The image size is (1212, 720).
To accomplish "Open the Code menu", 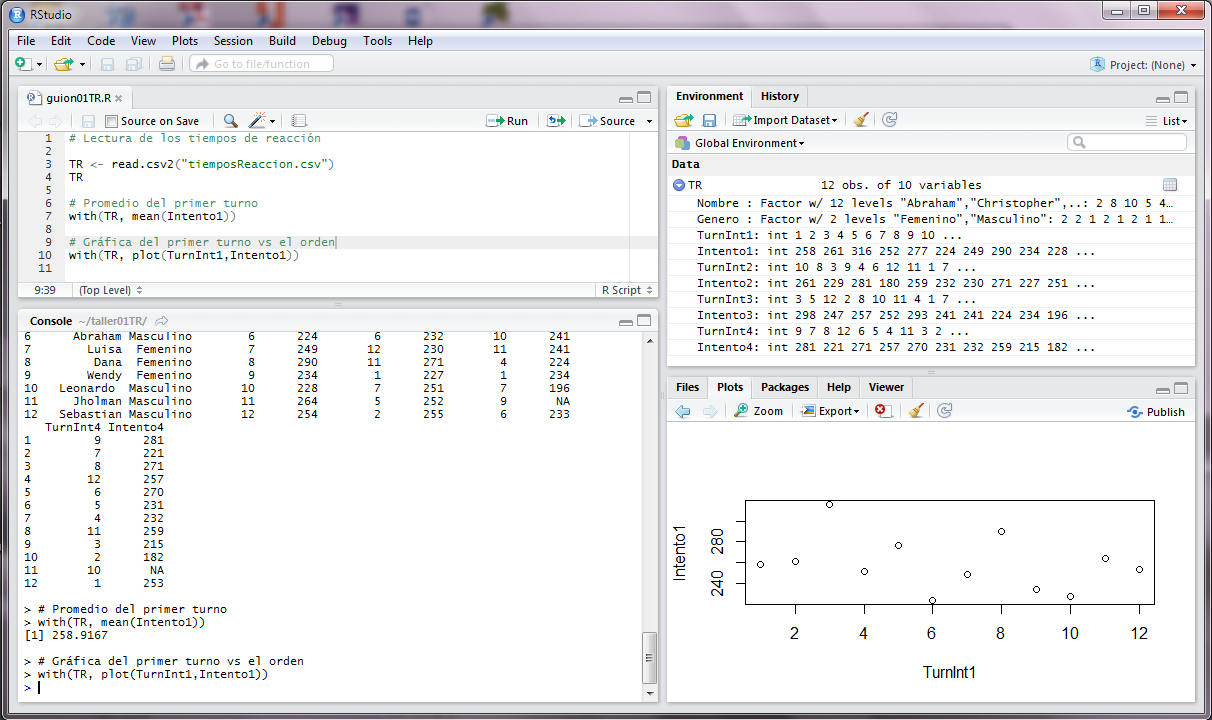I will (x=101, y=41).
